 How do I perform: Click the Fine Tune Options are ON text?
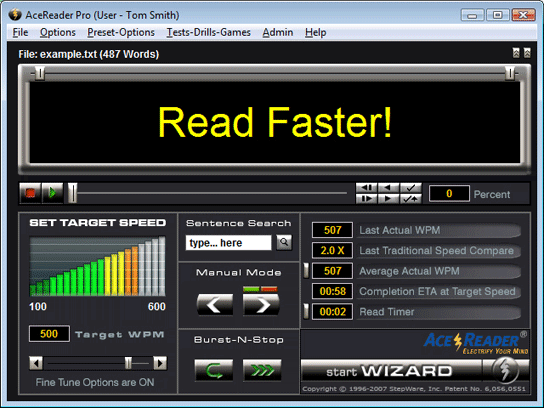click(95, 382)
